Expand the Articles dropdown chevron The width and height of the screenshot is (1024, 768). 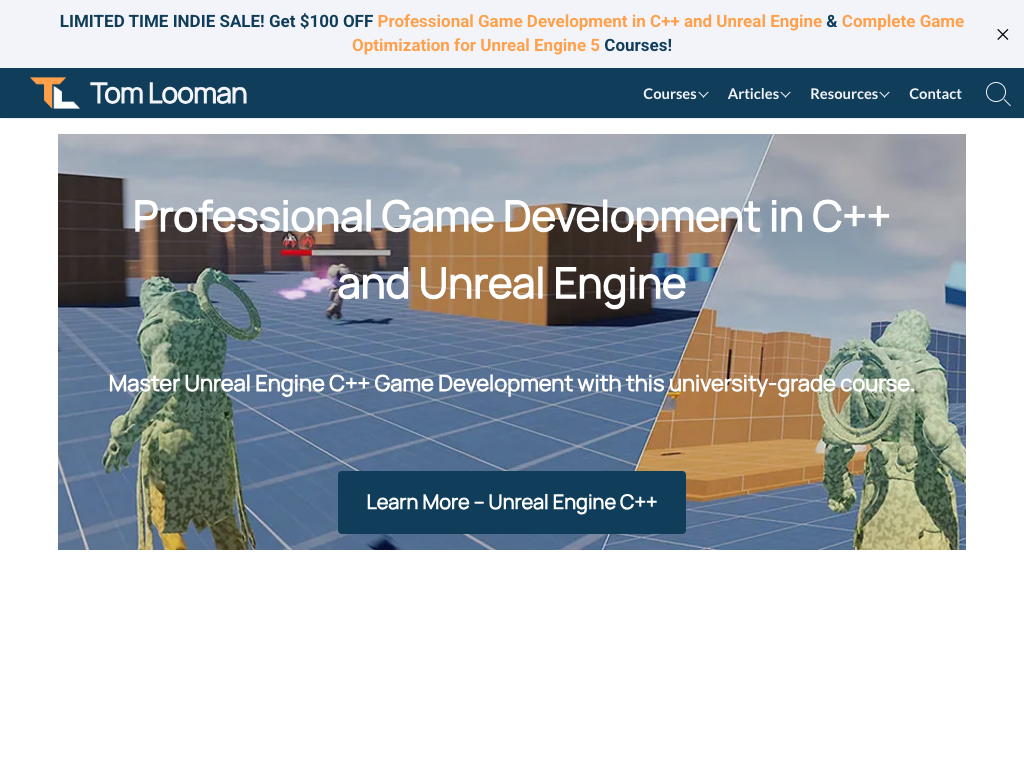tap(786, 95)
